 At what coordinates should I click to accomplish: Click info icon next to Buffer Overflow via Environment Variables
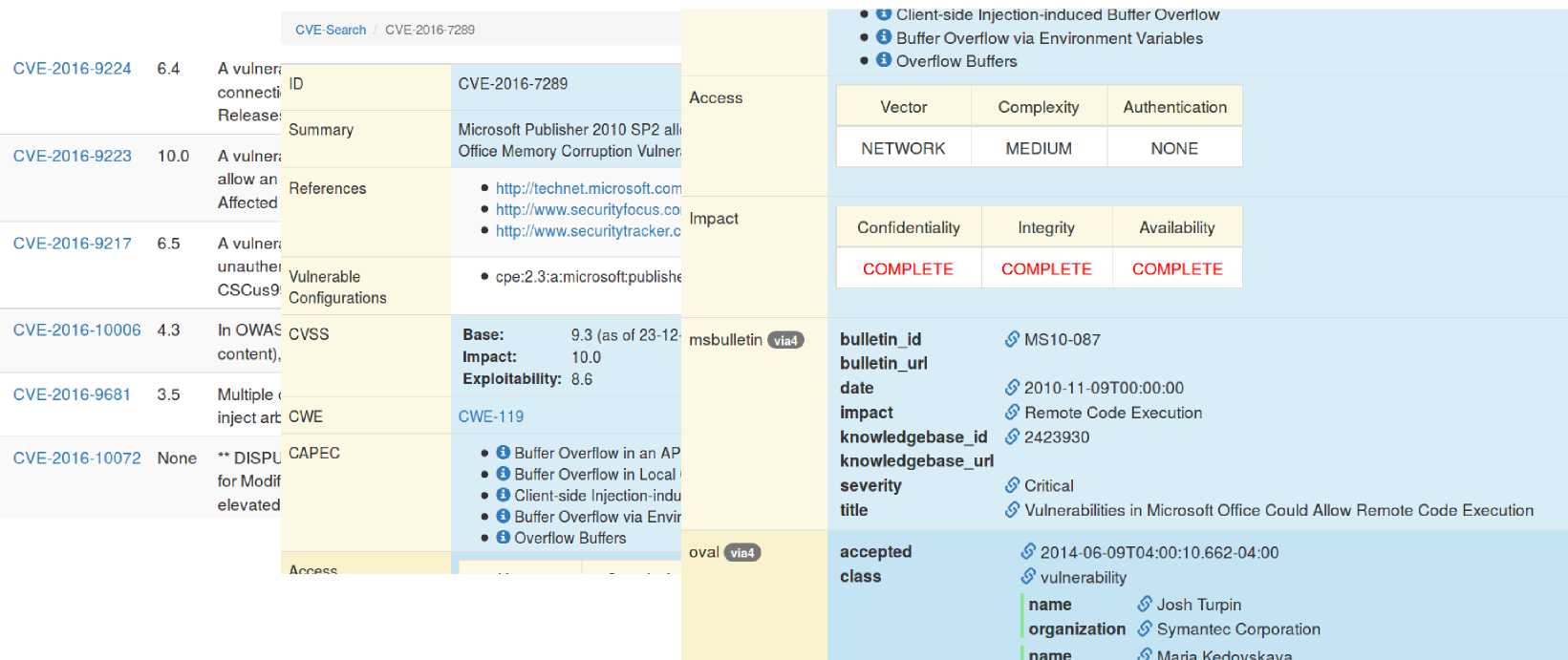point(884,37)
